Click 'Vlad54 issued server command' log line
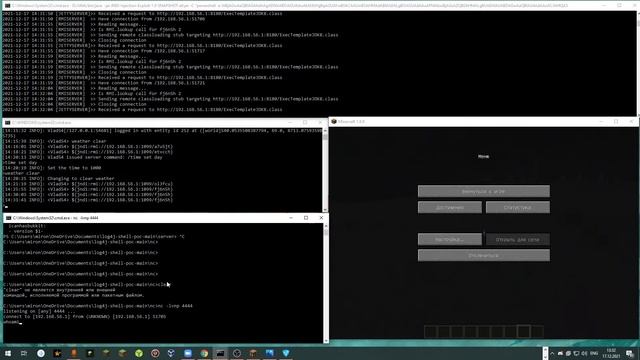 pyautogui.click(x=82, y=157)
